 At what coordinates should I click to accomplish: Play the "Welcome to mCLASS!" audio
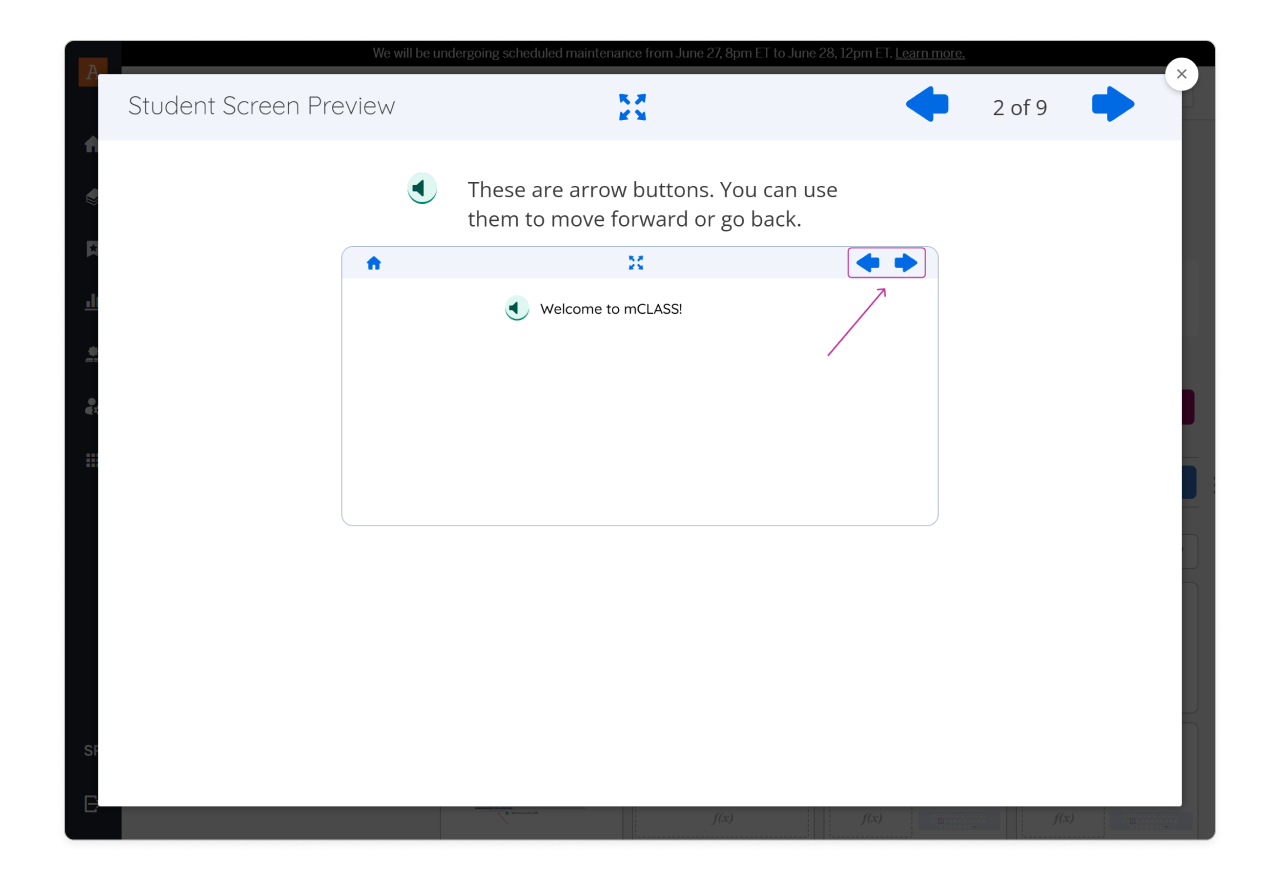(x=516, y=309)
